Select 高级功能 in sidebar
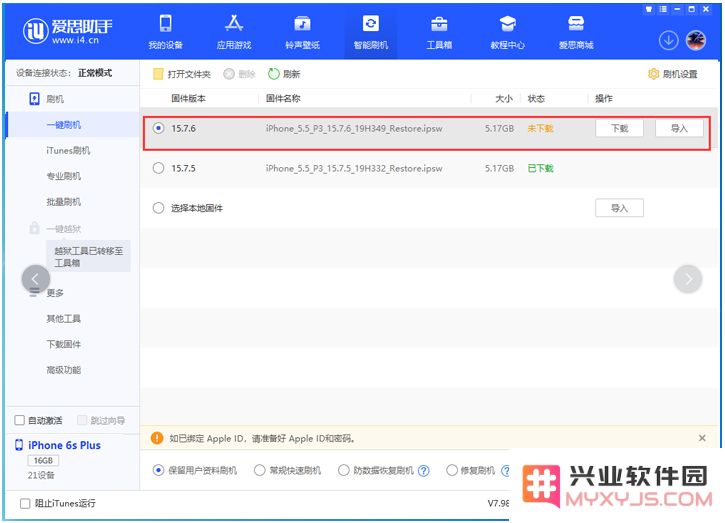Screen dimensions: 725x523 [63, 370]
